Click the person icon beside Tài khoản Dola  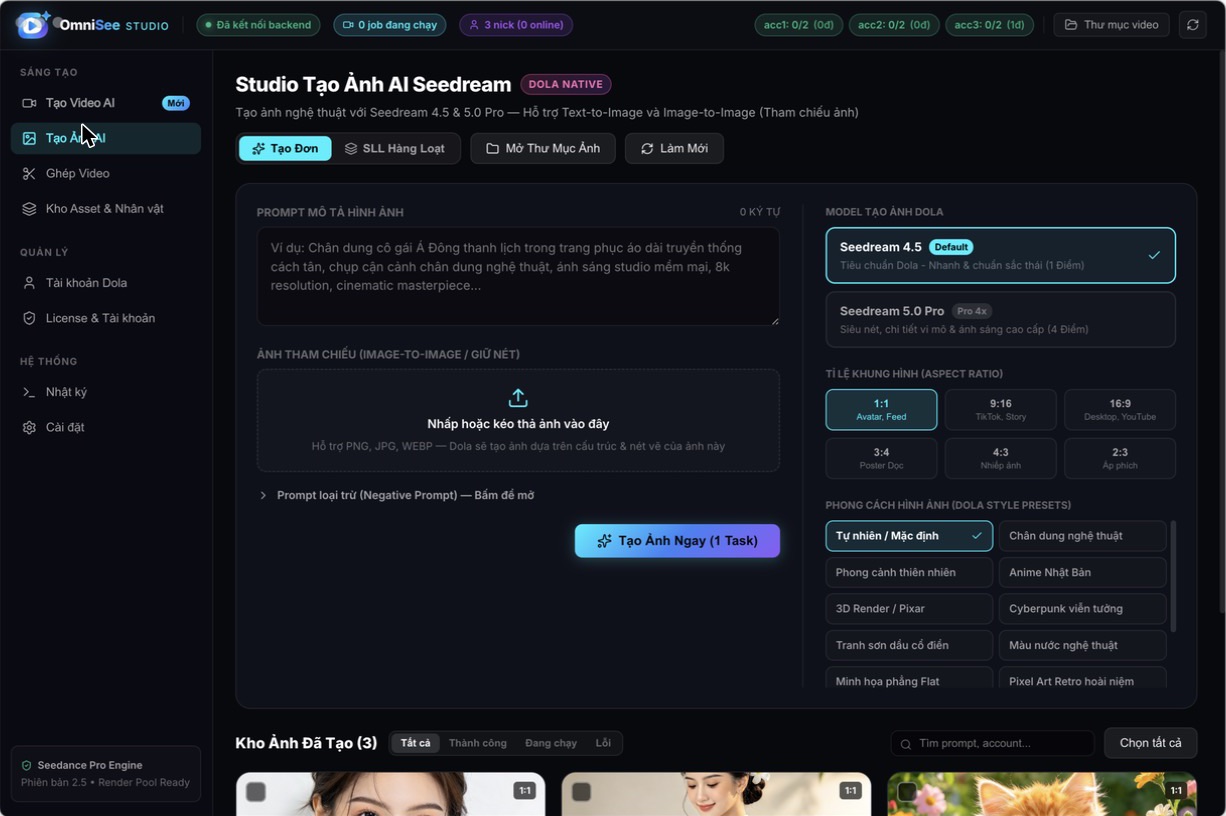click(29, 283)
